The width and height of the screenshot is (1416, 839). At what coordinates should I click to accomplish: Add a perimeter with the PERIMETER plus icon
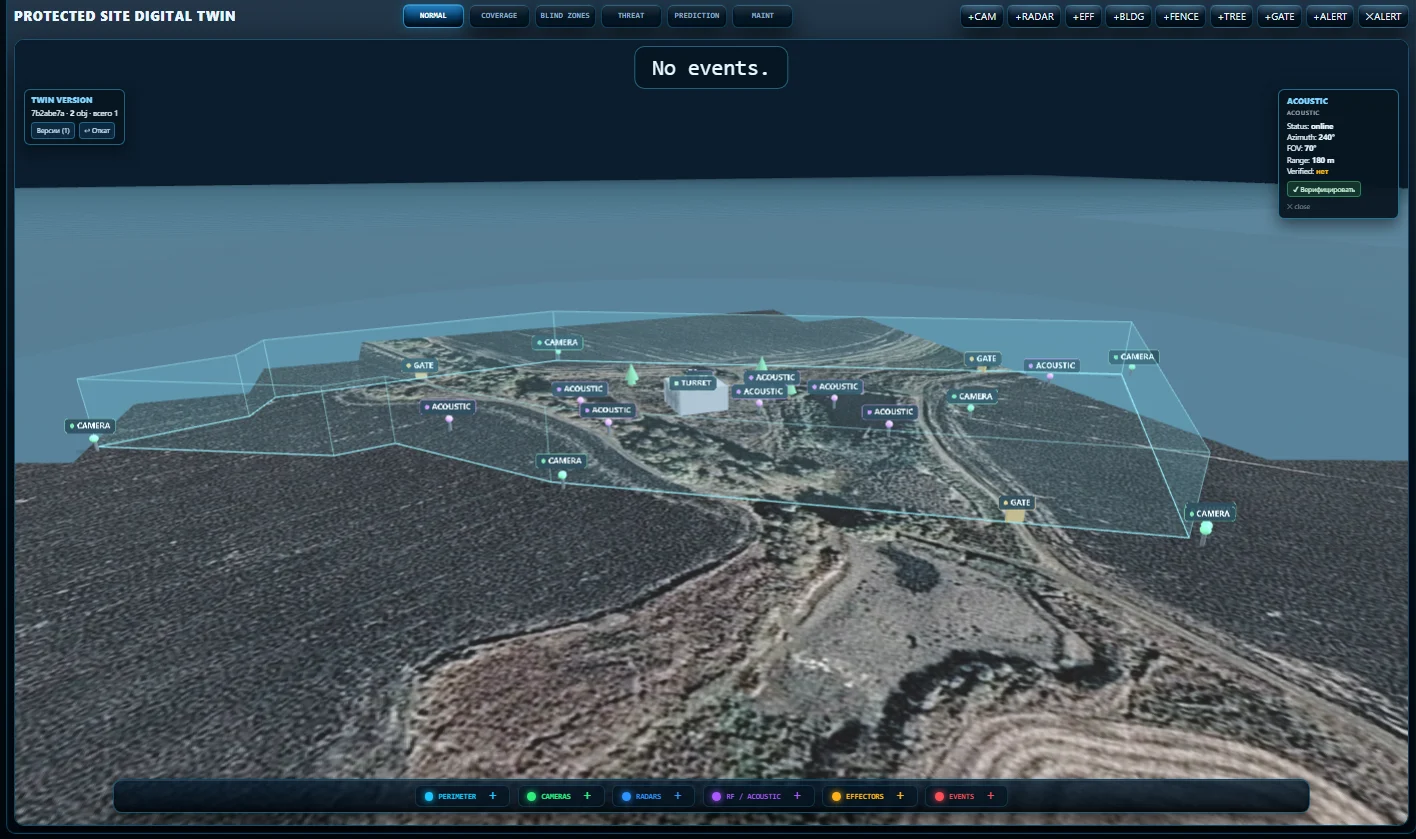pyautogui.click(x=493, y=796)
